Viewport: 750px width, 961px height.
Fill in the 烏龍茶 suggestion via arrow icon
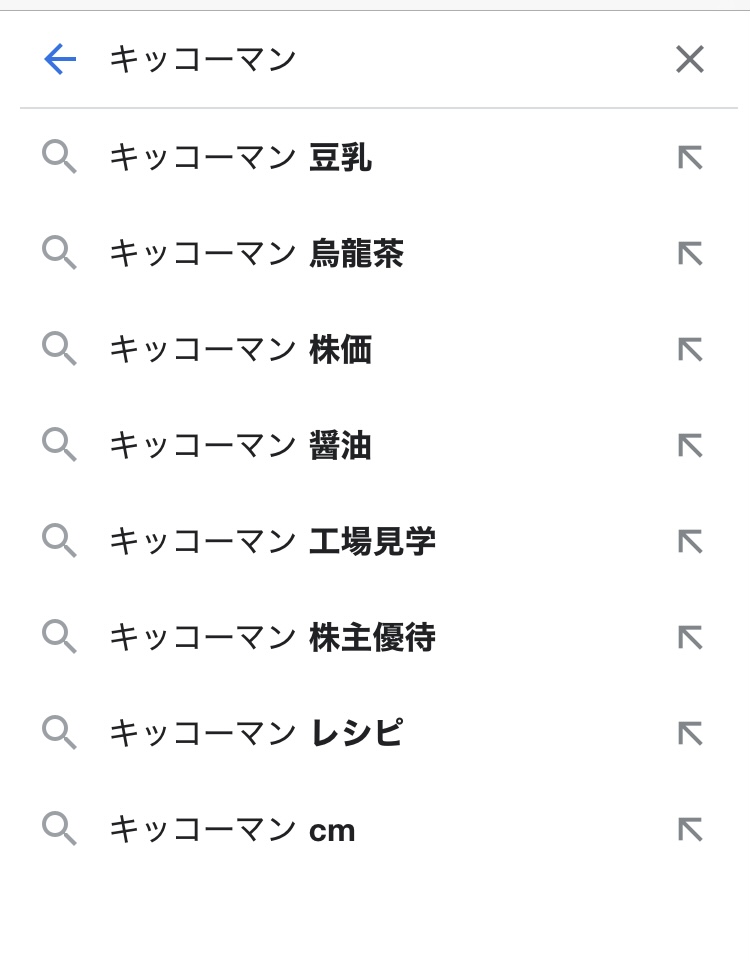[x=690, y=254]
